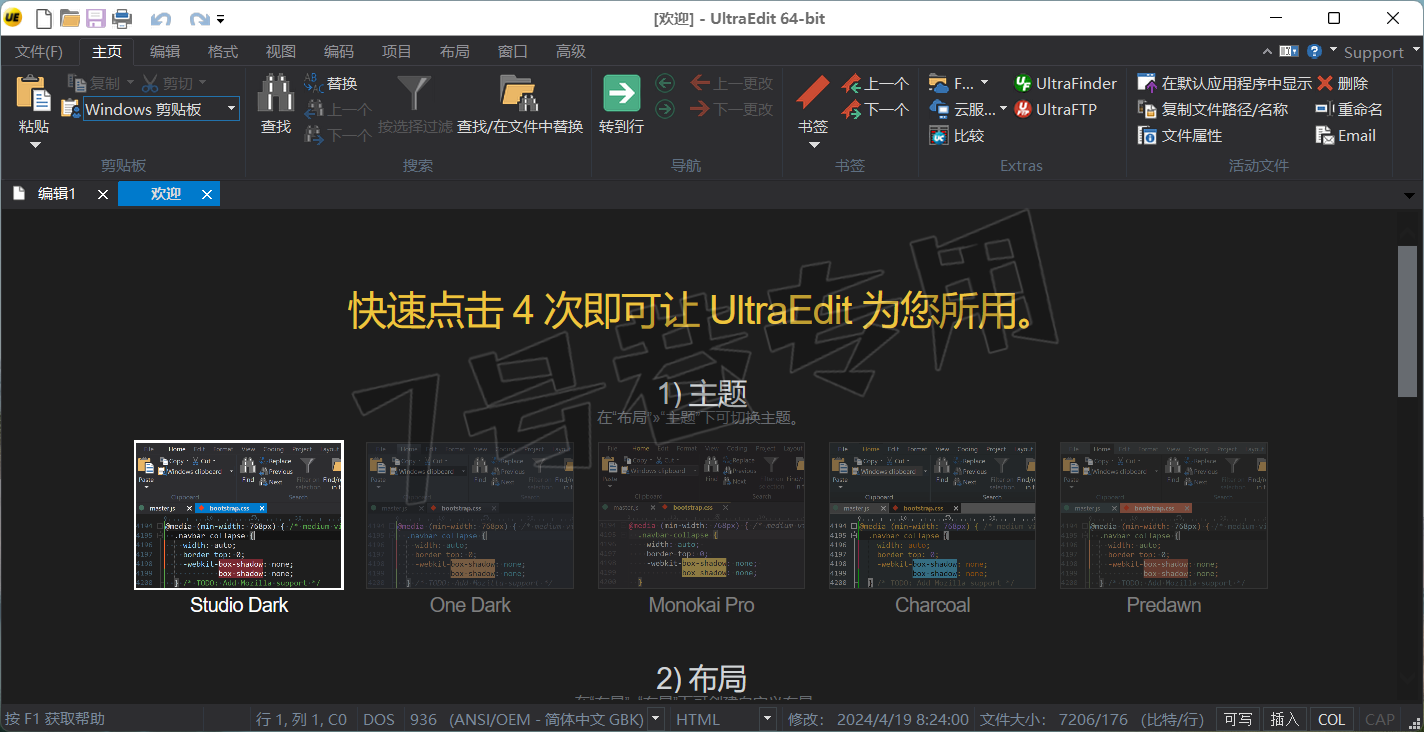
Task: Toggle the 插入 insert mode button
Action: [x=1284, y=719]
